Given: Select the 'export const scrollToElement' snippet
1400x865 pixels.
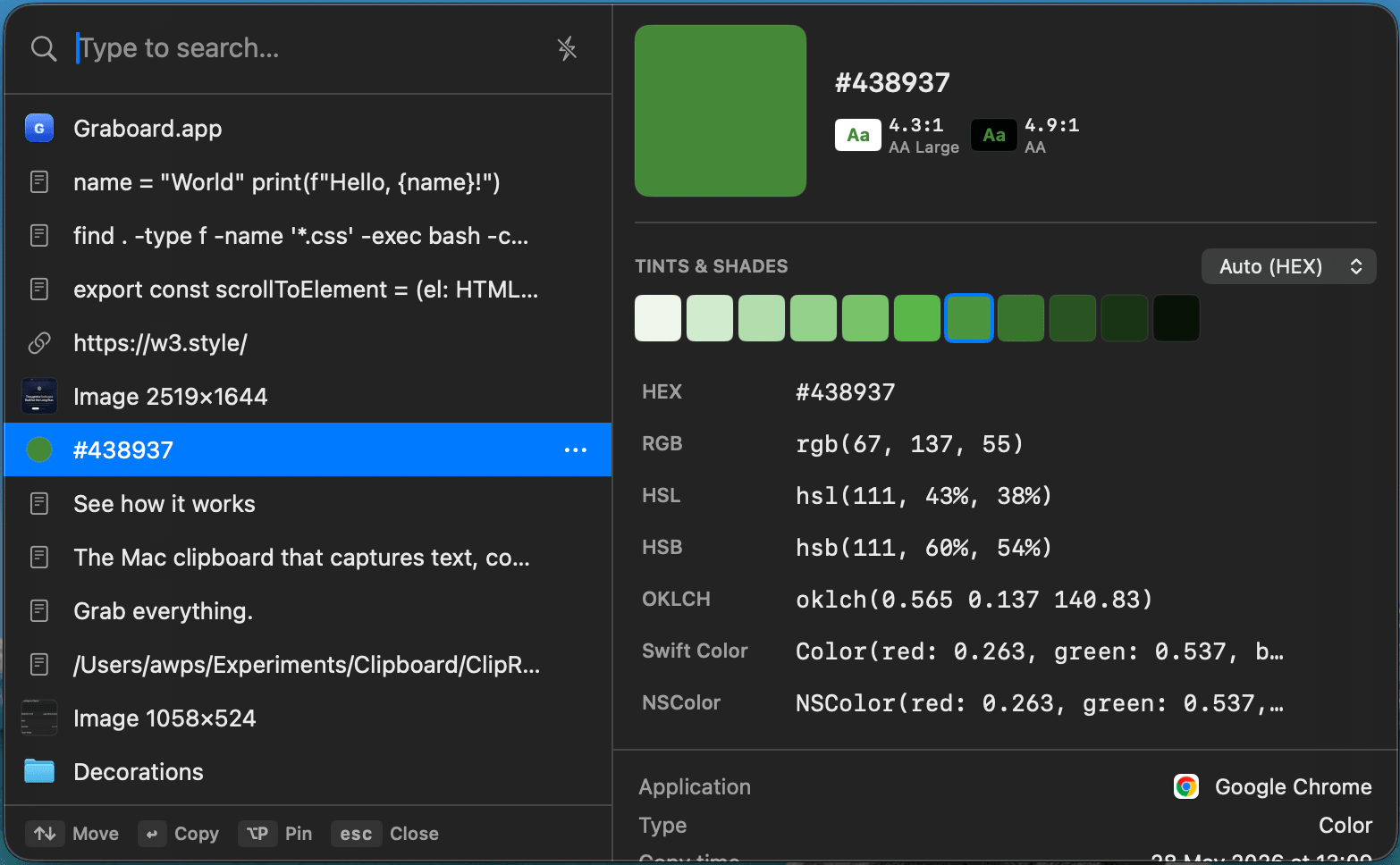Looking at the screenshot, I should pos(308,290).
